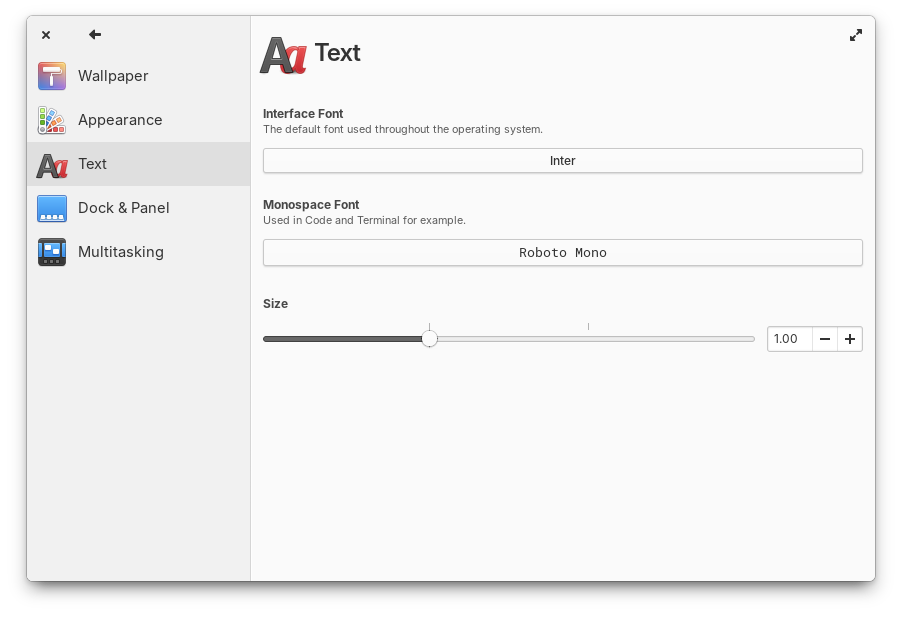The width and height of the screenshot is (902, 621).
Task: Open the Multitasking settings entry
Action: (121, 252)
